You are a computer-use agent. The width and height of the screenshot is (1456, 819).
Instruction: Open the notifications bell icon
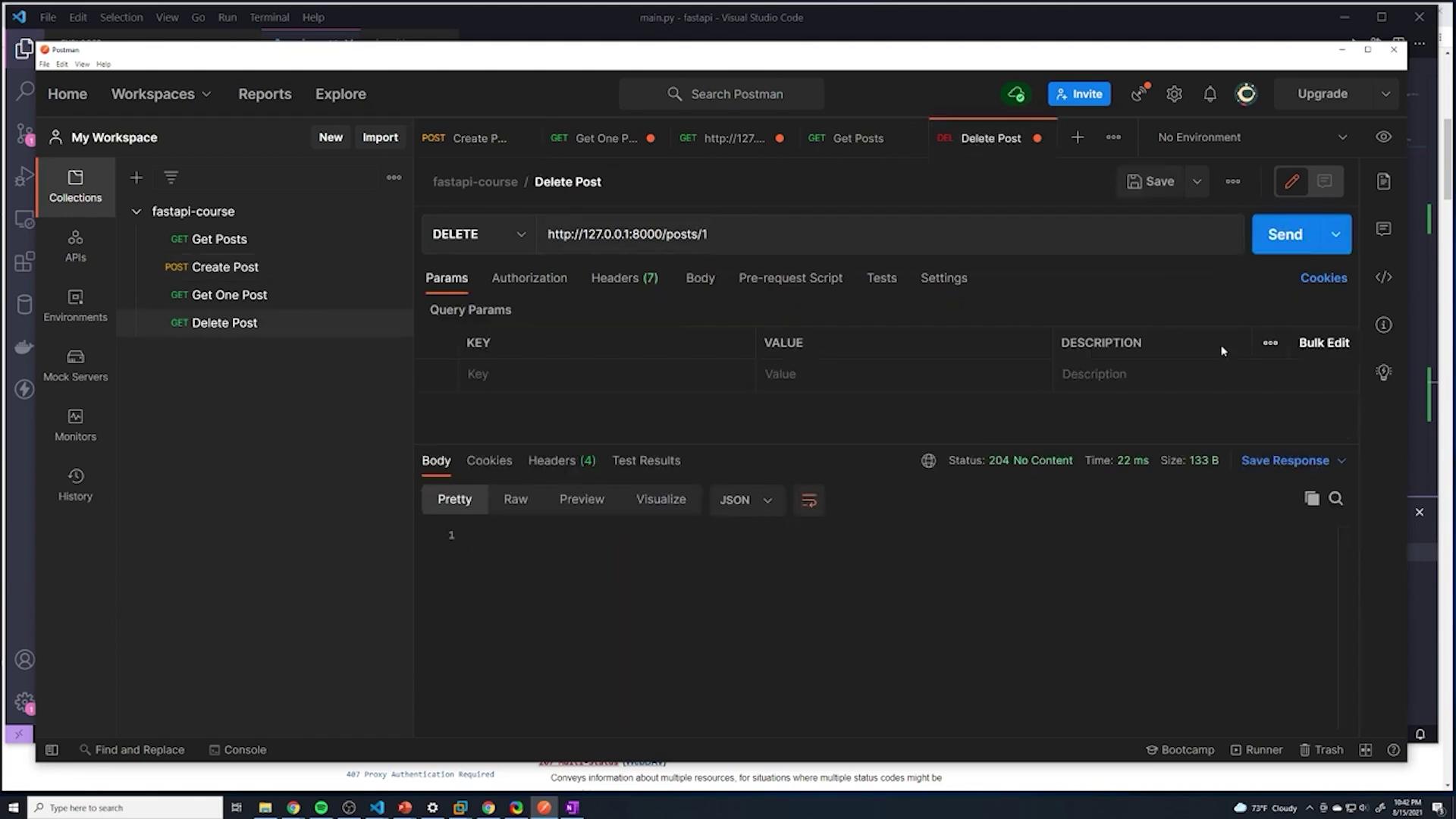[x=1210, y=94]
